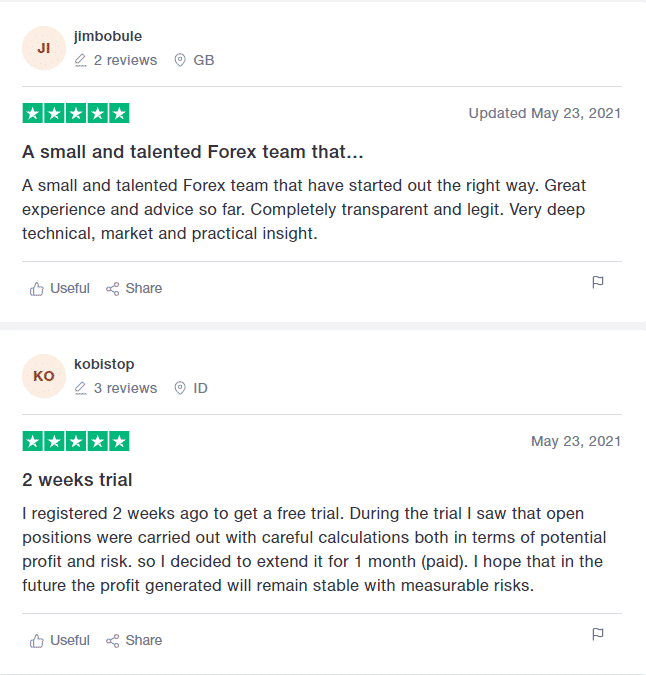Click the KO avatar for kobistop

tap(44, 376)
